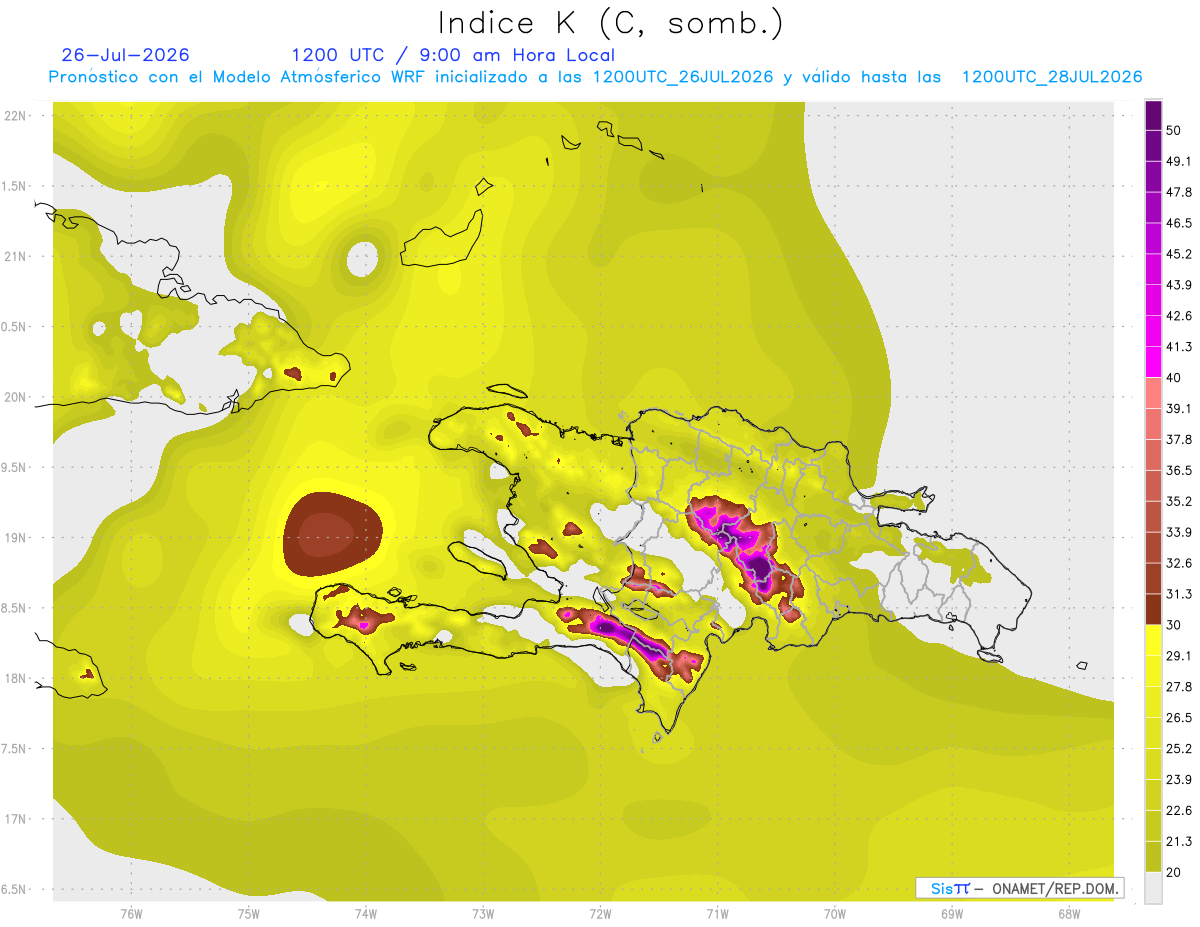
Task: Click the "73W" longitude label
Action: point(483,914)
